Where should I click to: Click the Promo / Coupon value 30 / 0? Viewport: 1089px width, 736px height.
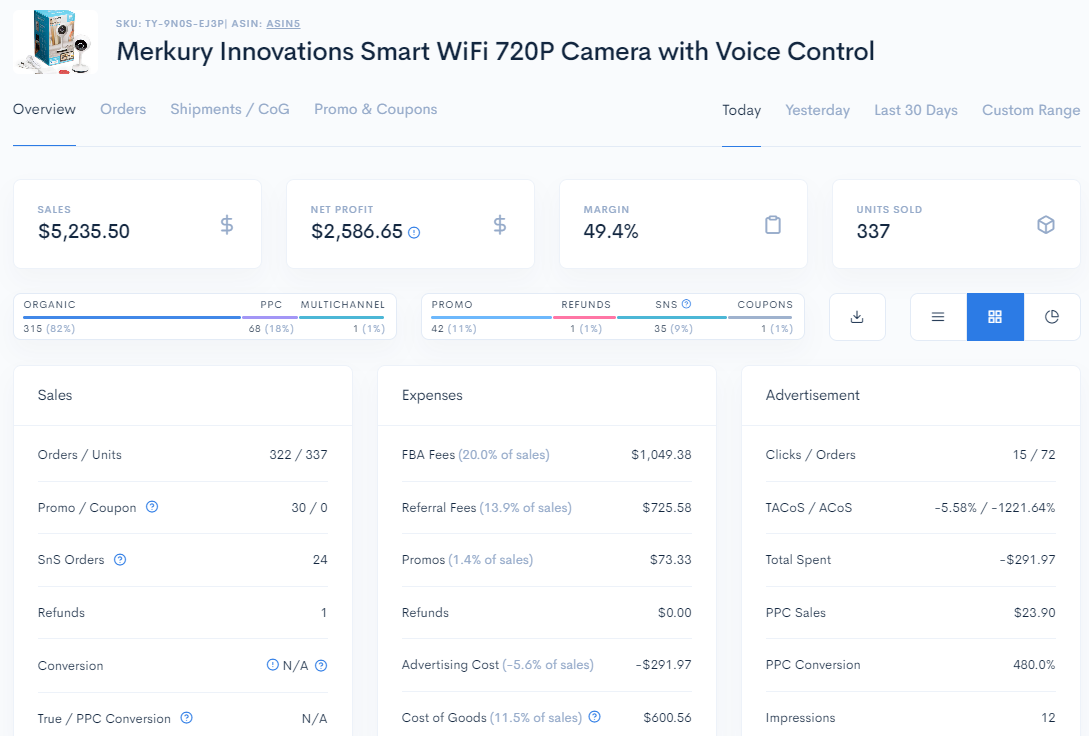click(310, 508)
